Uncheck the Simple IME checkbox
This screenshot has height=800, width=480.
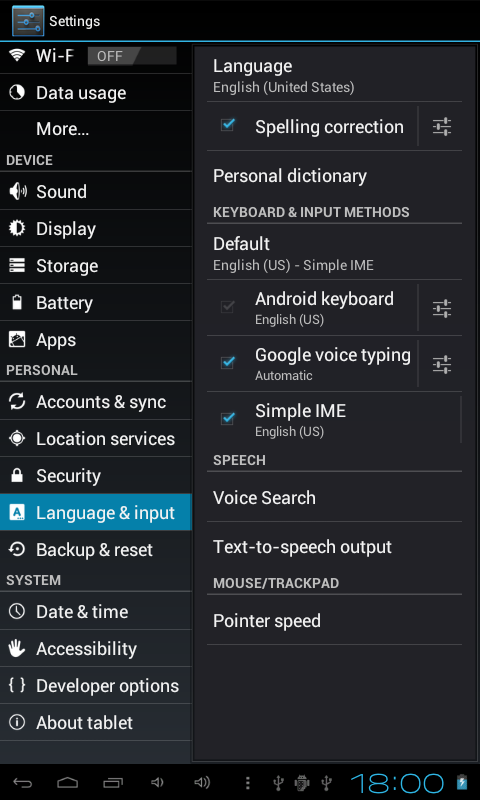[x=228, y=418]
